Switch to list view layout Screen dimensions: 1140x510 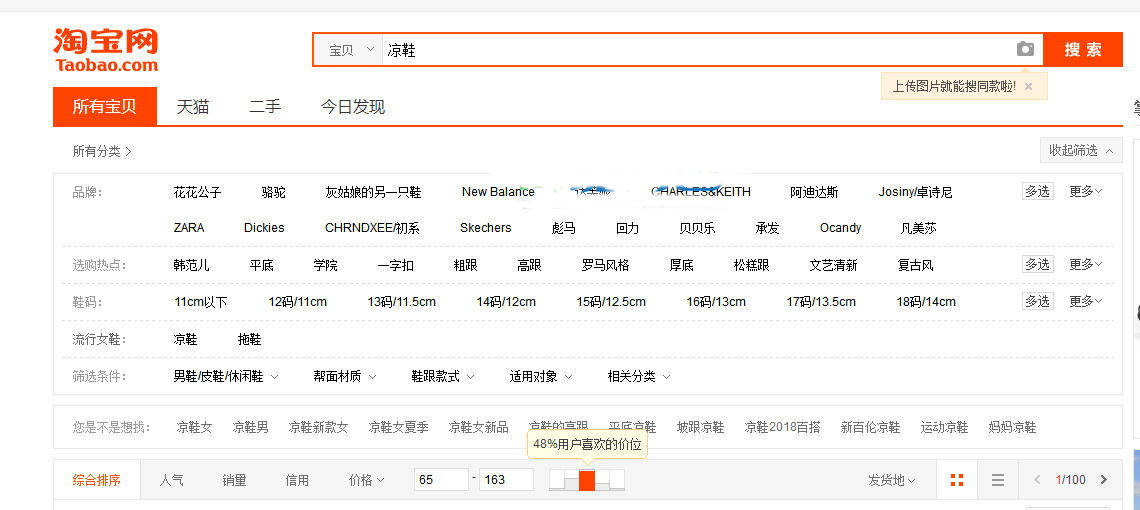pos(997,480)
